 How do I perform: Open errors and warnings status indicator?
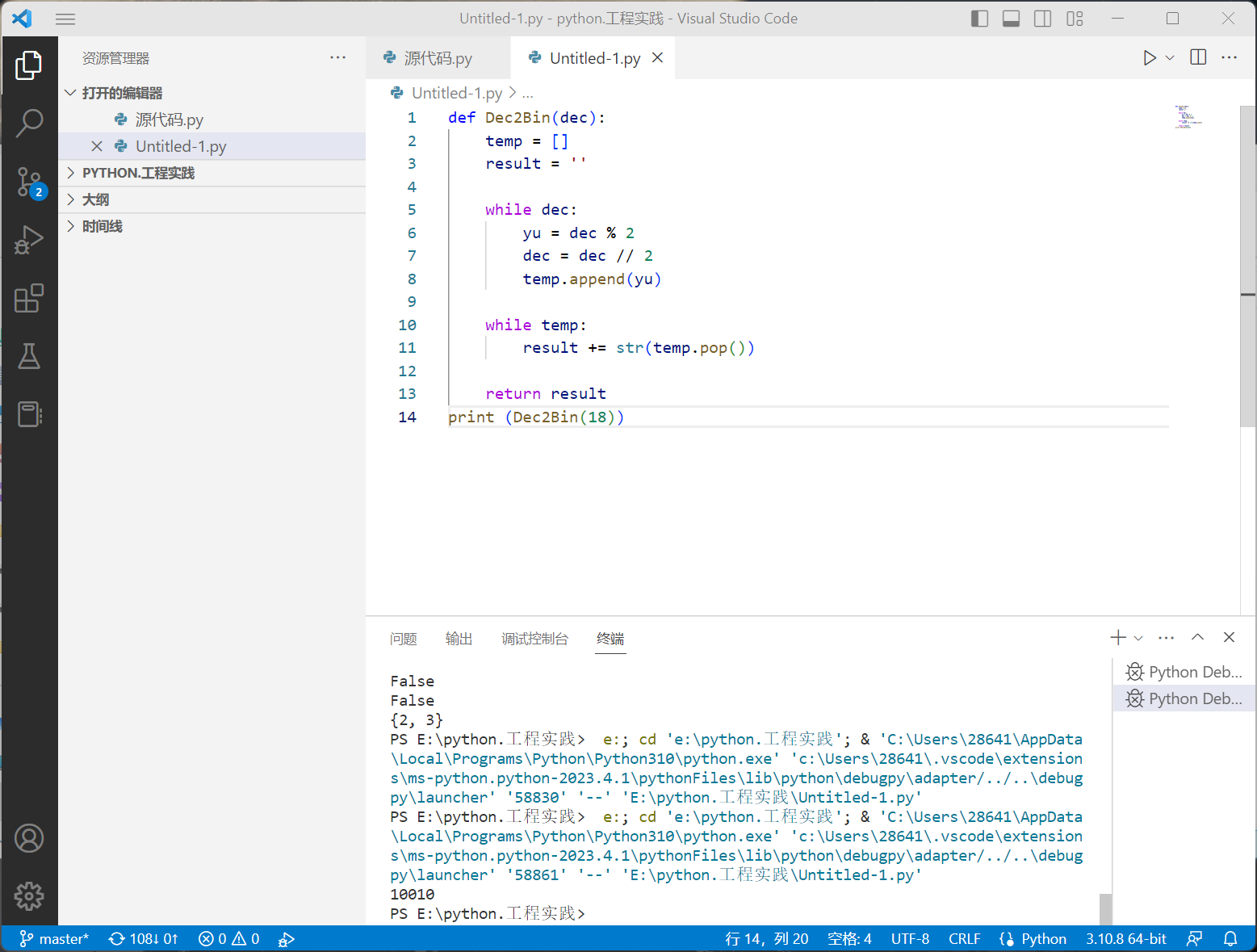pyautogui.click(x=229, y=939)
